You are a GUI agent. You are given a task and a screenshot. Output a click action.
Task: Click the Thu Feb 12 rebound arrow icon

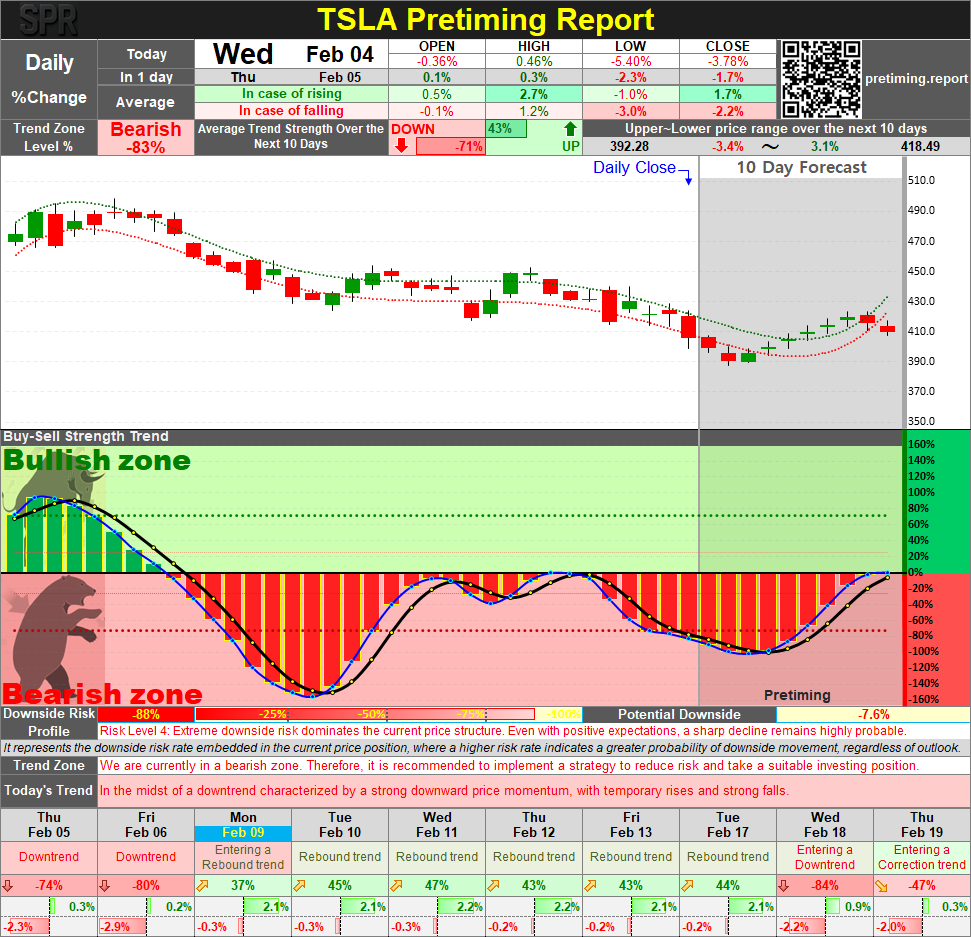[494, 886]
